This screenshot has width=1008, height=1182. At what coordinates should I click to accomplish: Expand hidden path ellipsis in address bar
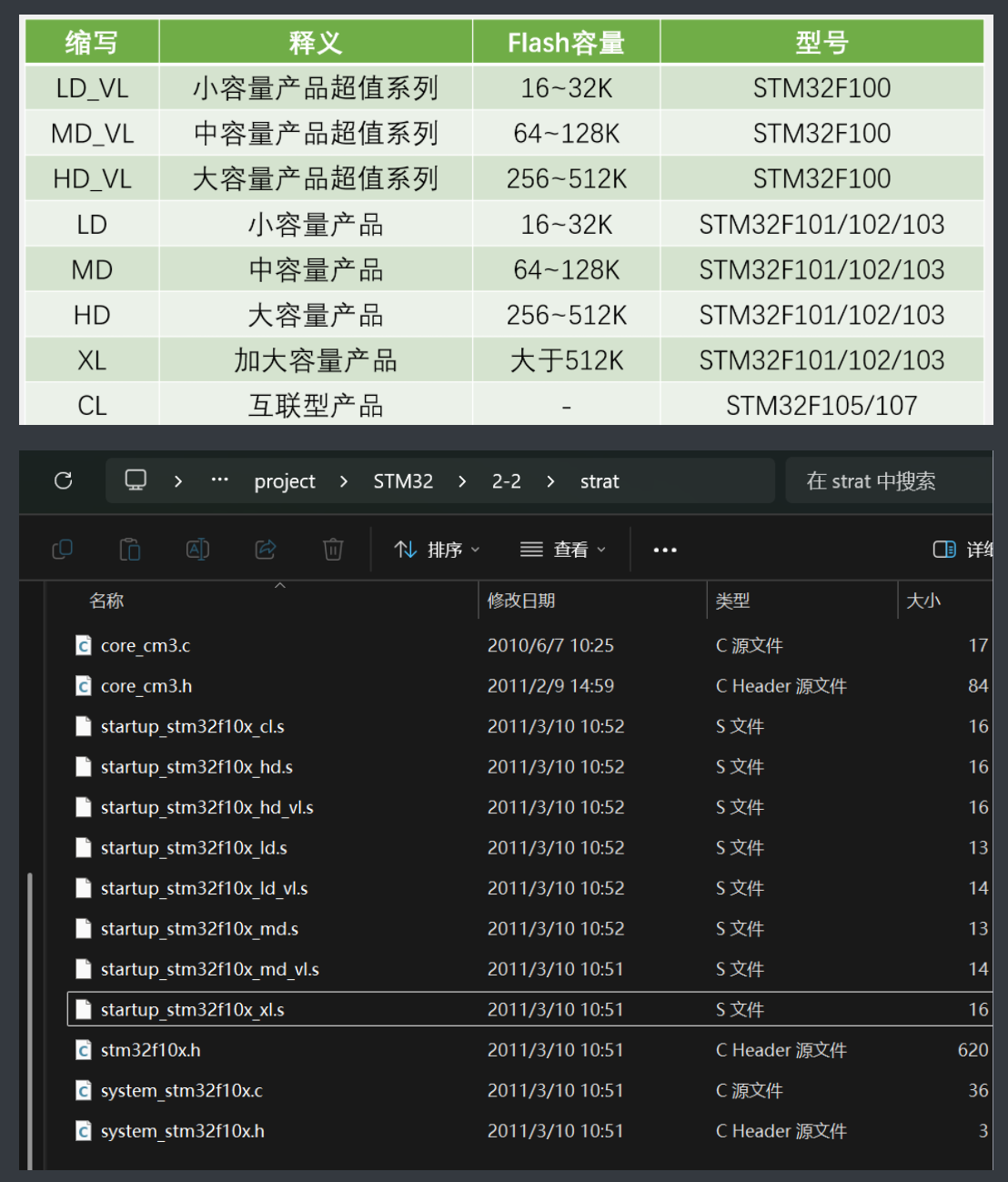219,480
